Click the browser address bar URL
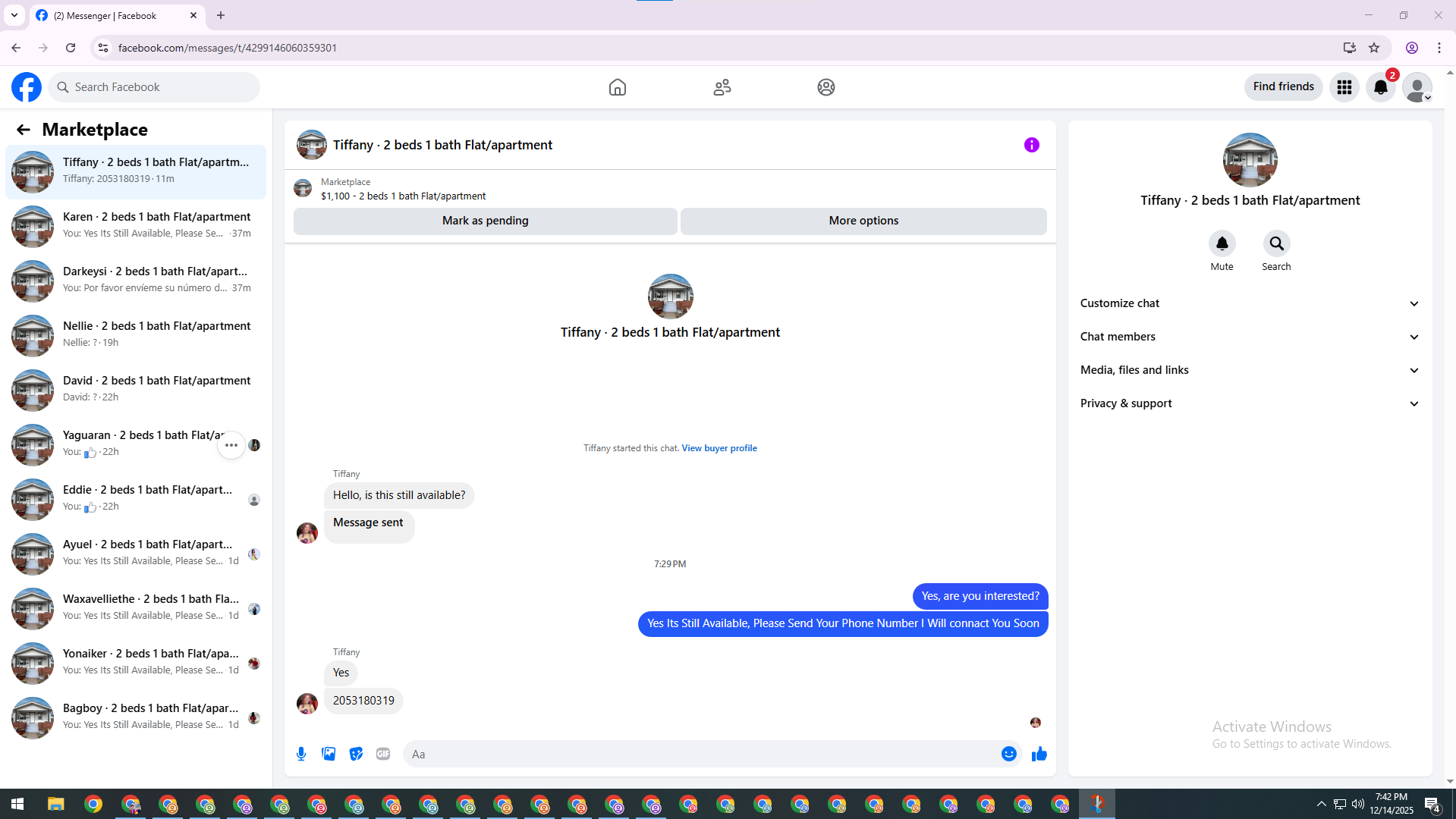1456x819 pixels. click(228, 48)
